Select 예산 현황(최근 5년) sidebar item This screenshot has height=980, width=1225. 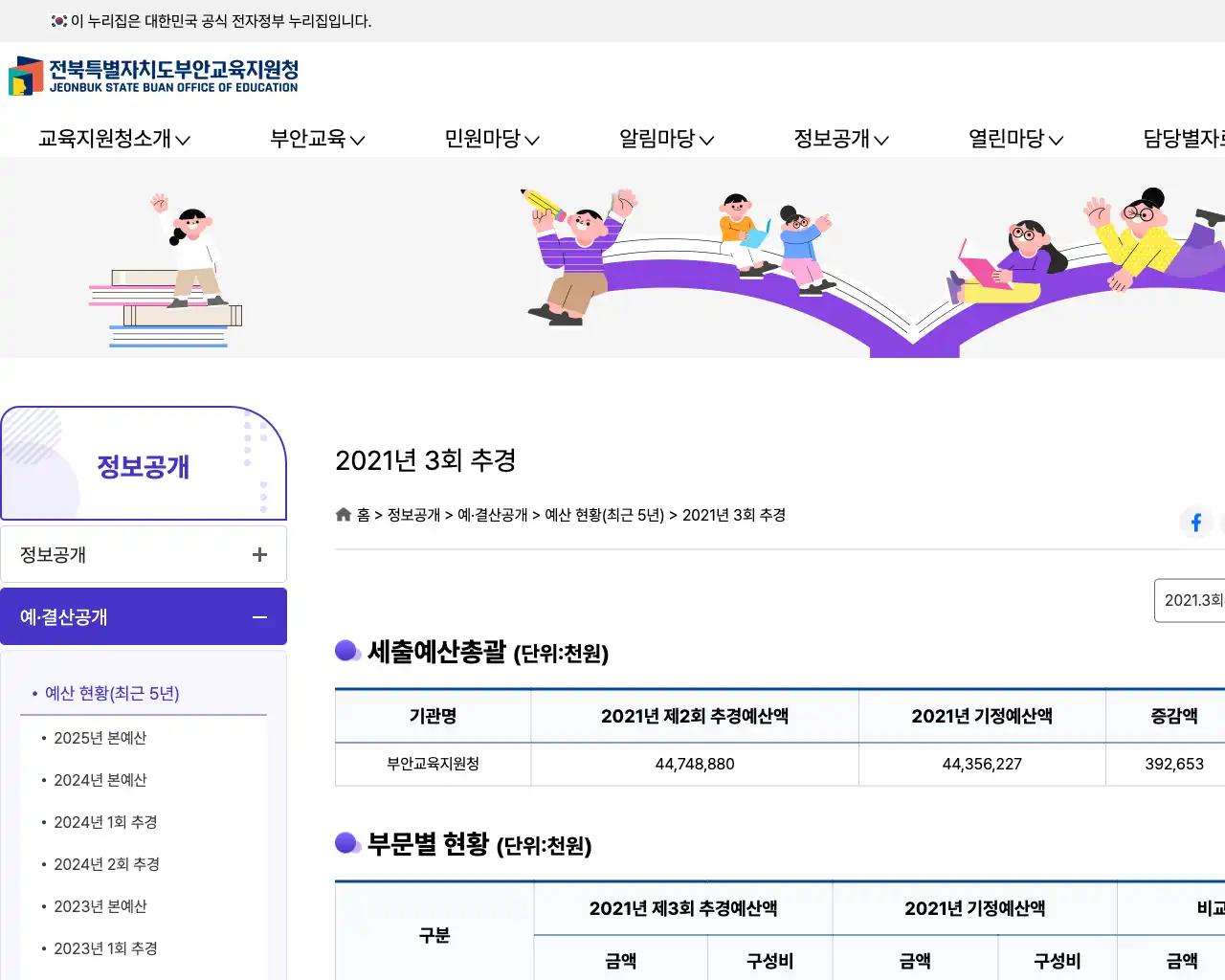112,693
